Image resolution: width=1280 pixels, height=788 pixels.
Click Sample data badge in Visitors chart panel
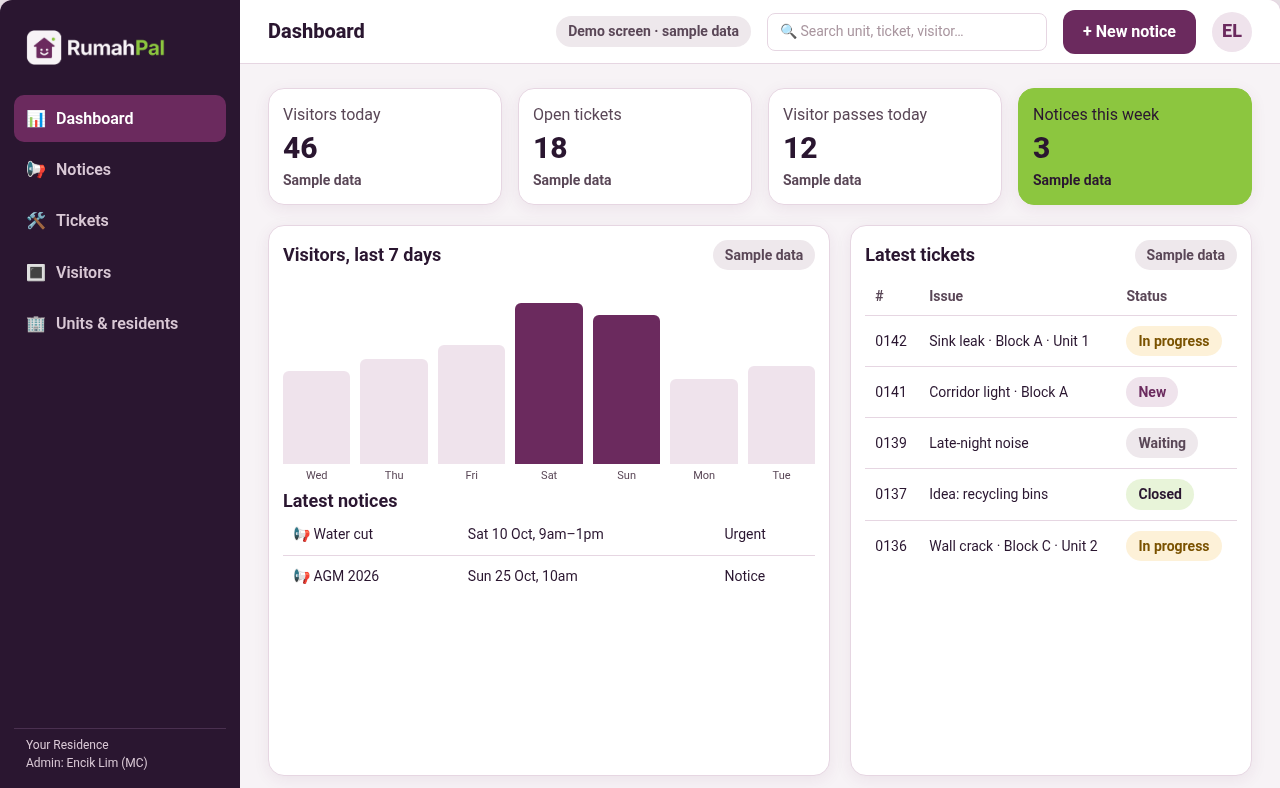pos(764,255)
